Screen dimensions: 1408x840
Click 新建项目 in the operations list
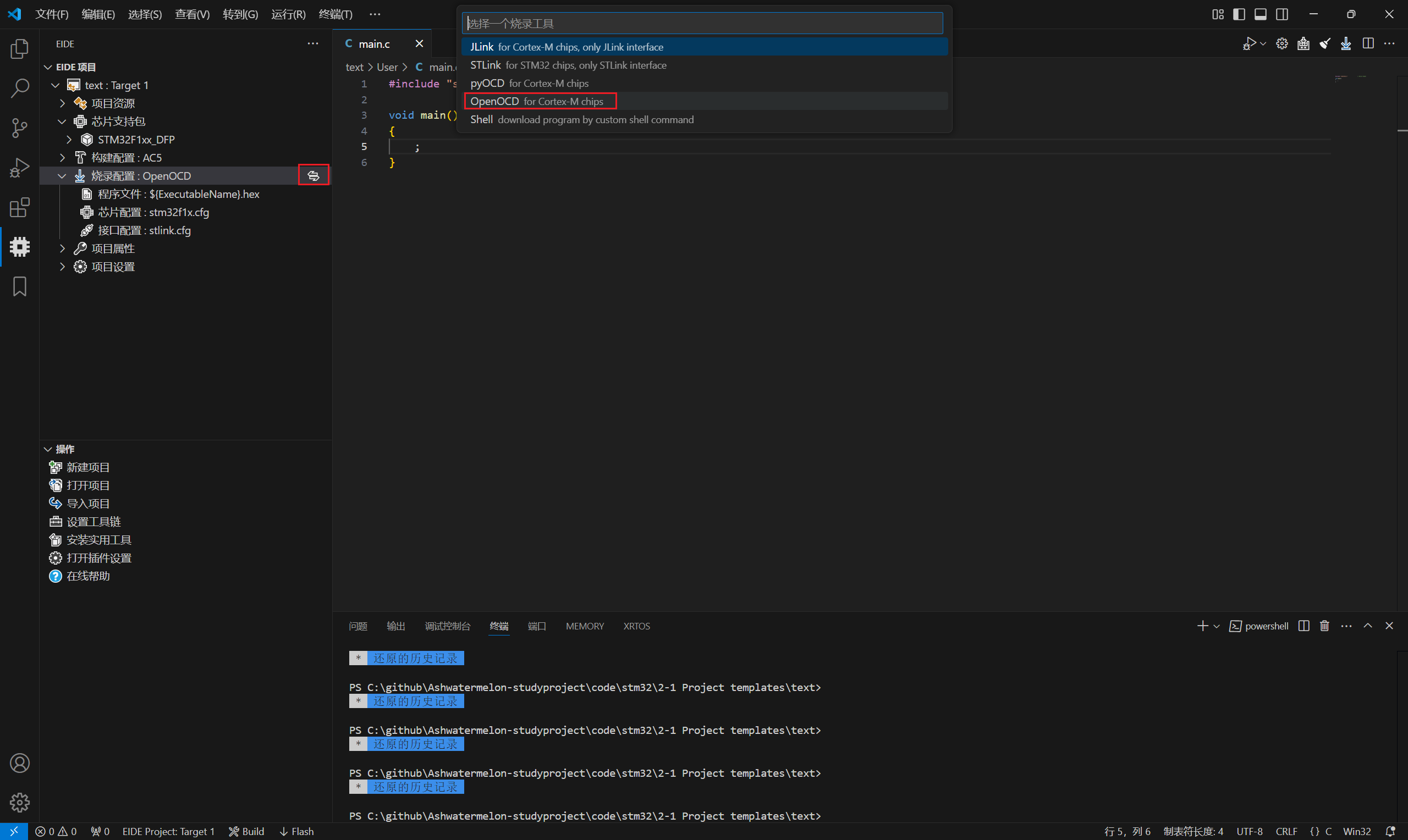(x=88, y=467)
